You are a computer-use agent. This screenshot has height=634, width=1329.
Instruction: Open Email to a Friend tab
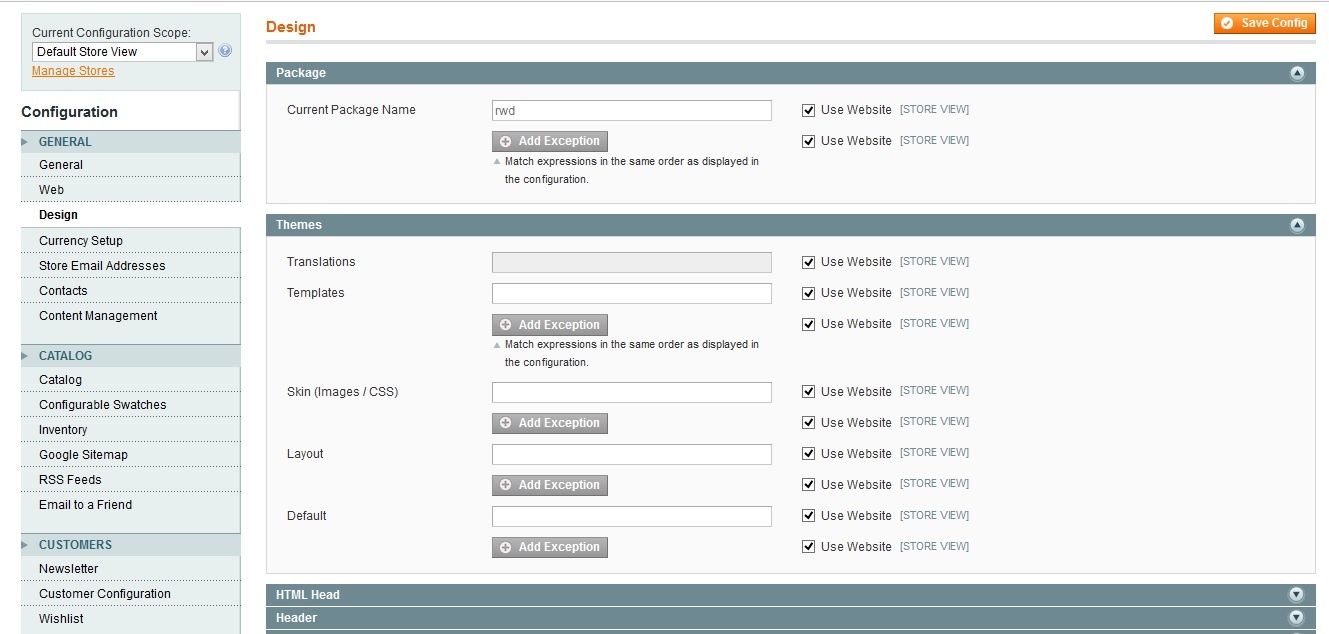coord(130,505)
